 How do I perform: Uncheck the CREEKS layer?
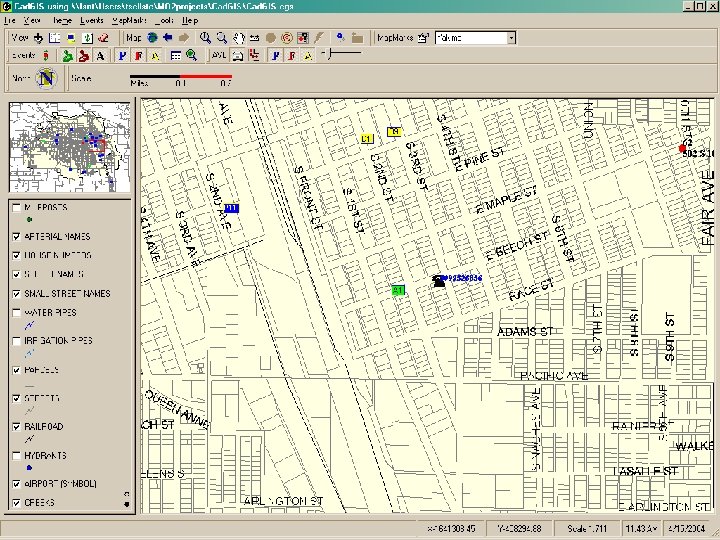click(17, 503)
